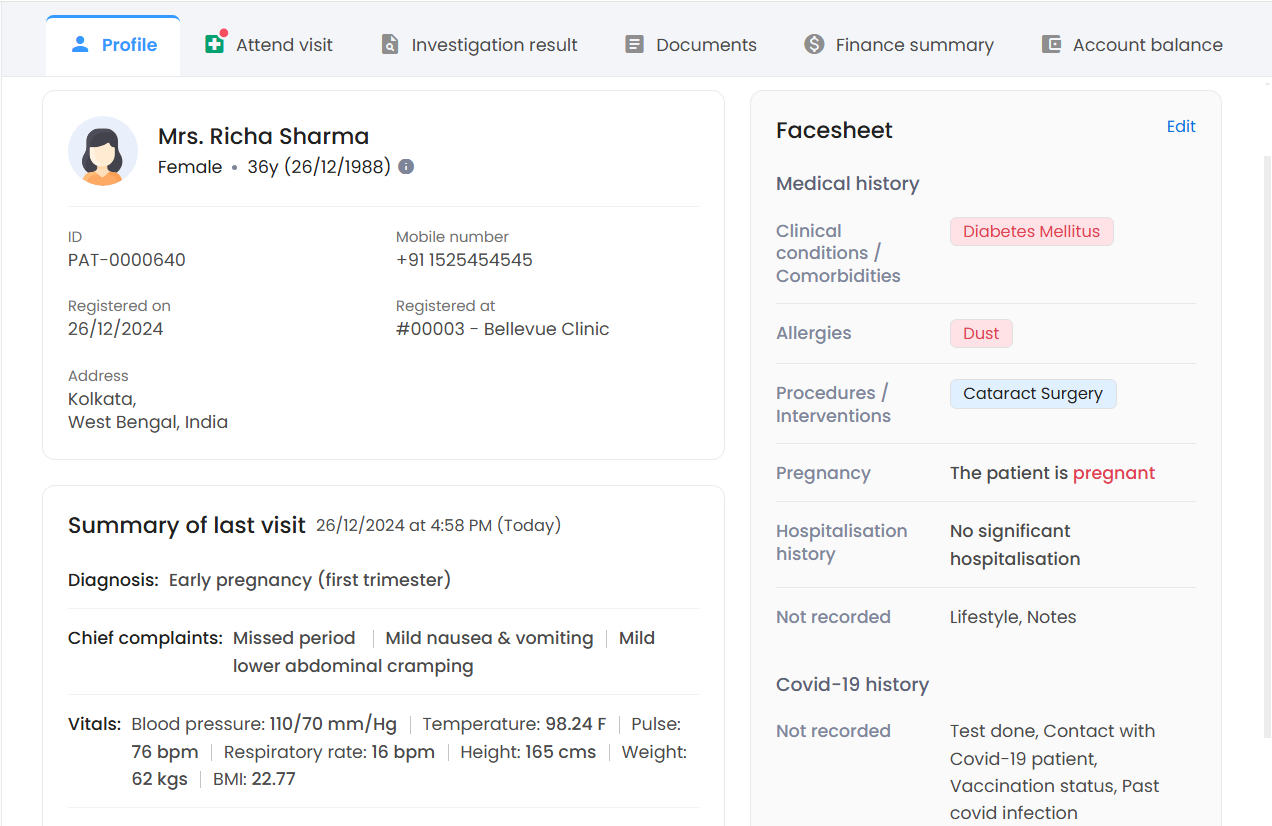Click the patient ID PAT-0000640
The width and height of the screenshot is (1272, 826).
tap(127, 260)
